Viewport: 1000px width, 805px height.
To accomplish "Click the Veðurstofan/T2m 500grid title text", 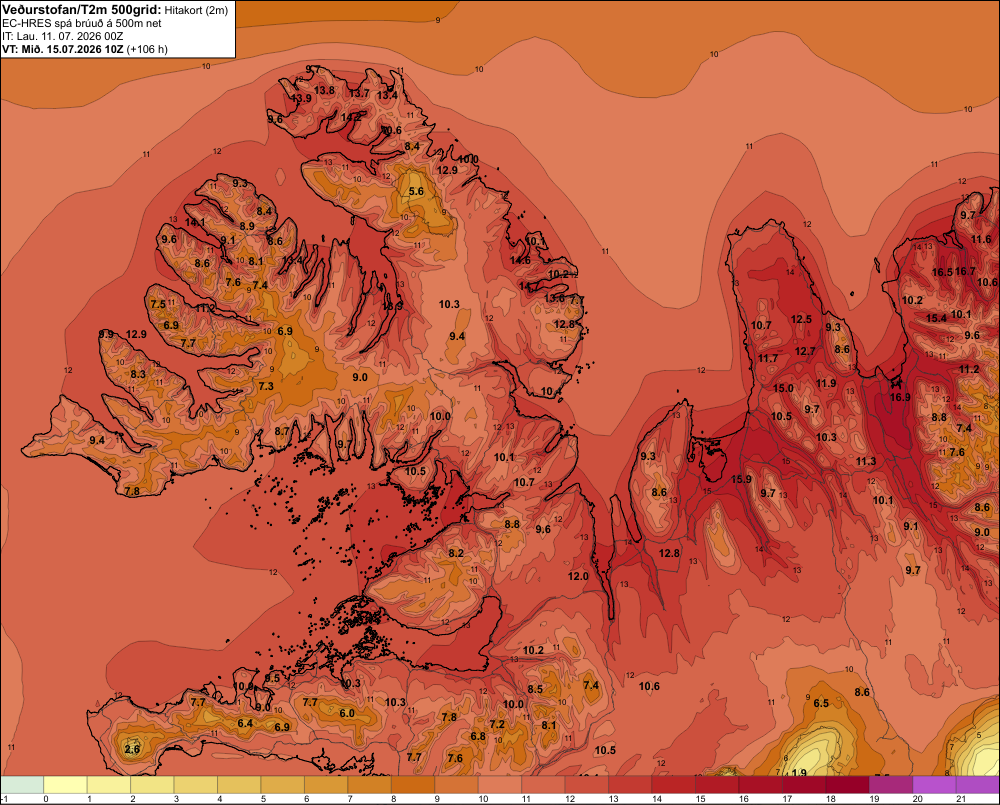I will tap(82, 10).
